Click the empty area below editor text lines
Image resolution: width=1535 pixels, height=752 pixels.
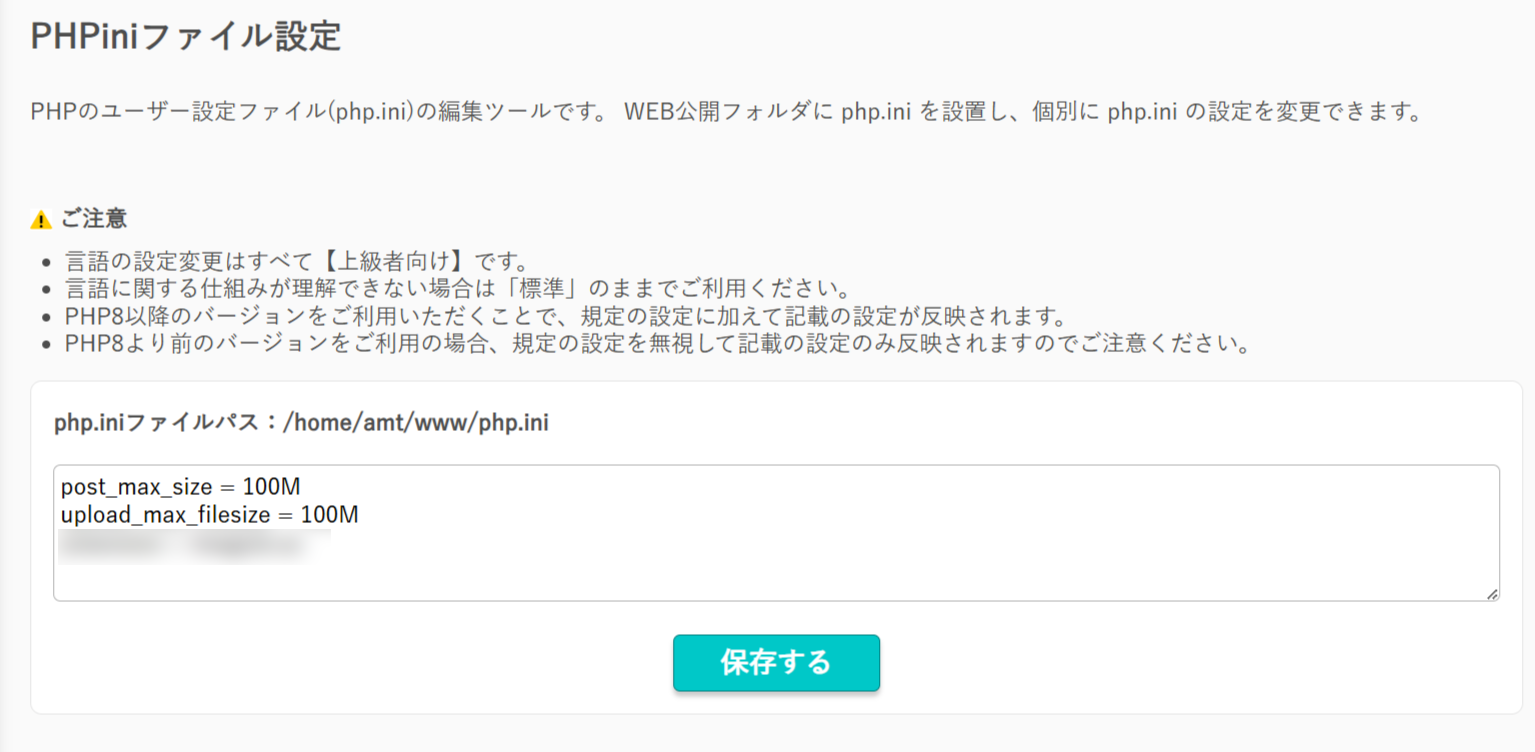[776, 580]
